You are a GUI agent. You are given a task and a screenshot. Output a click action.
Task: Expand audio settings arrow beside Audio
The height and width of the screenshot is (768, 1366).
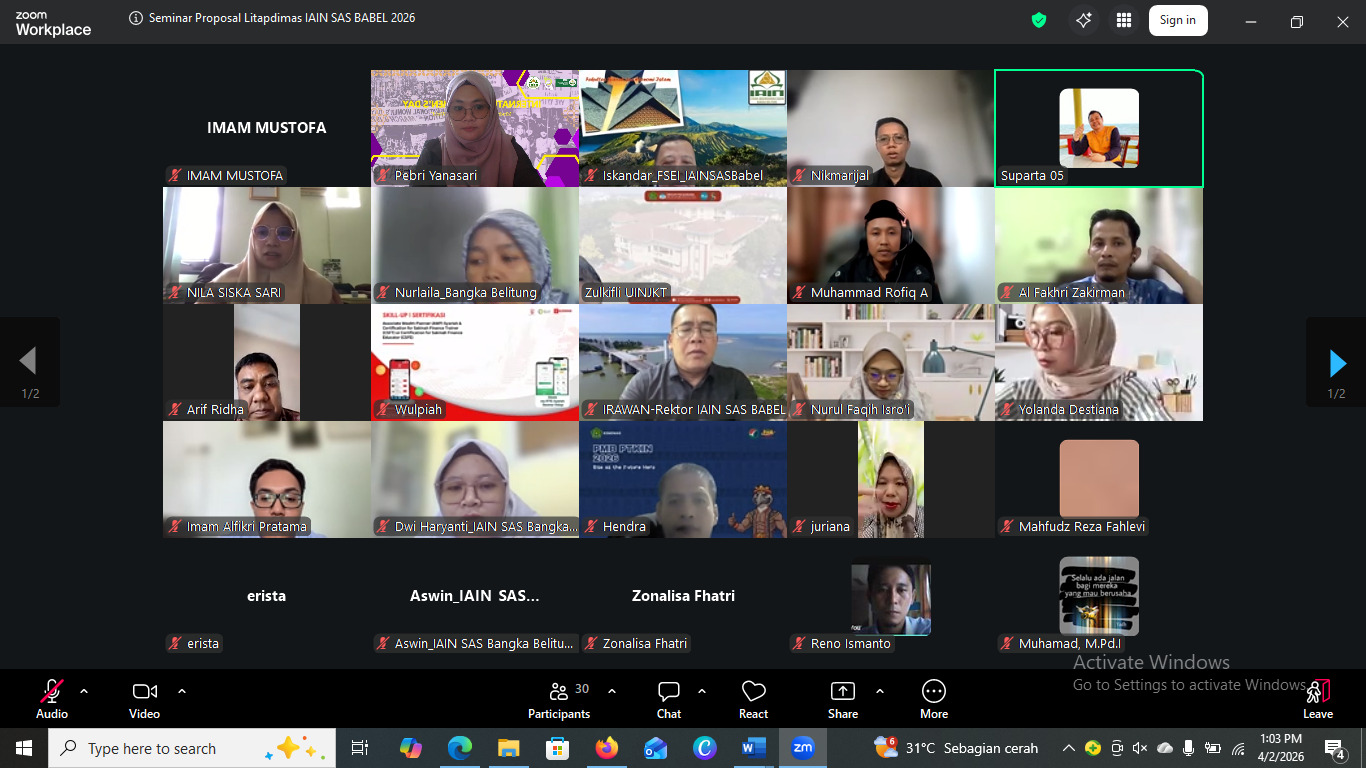click(84, 691)
